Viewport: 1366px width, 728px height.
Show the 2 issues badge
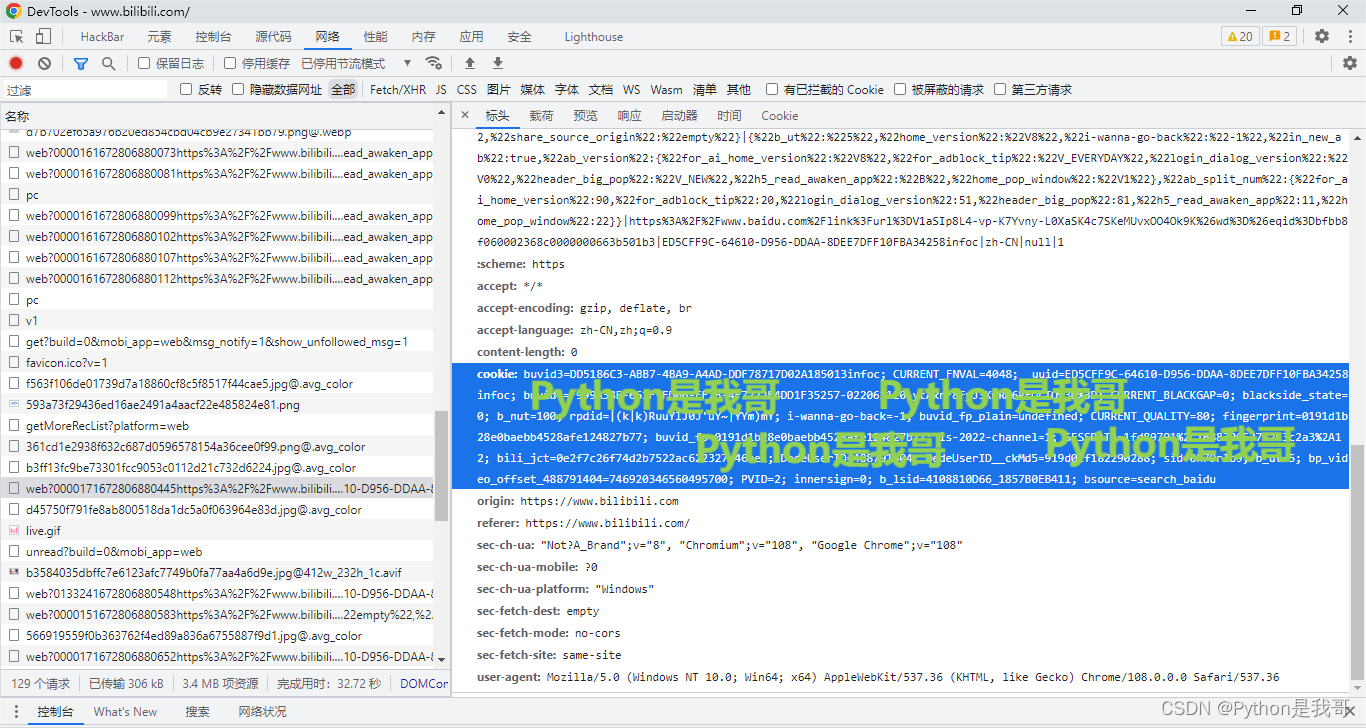tap(1280, 37)
